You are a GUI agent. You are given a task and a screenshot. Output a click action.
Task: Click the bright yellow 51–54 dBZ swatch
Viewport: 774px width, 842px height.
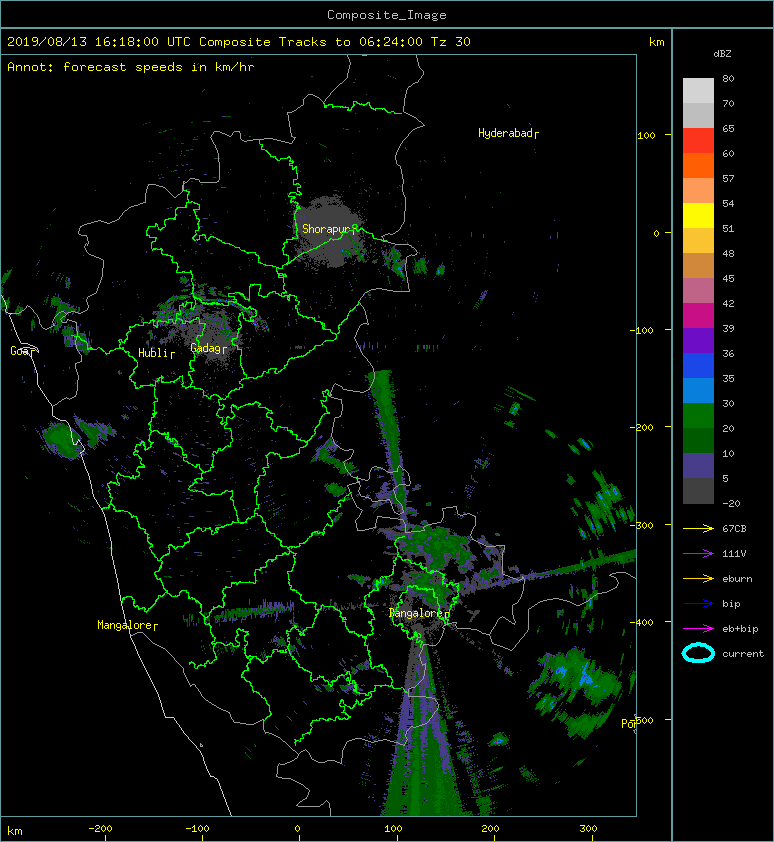point(698,215)
